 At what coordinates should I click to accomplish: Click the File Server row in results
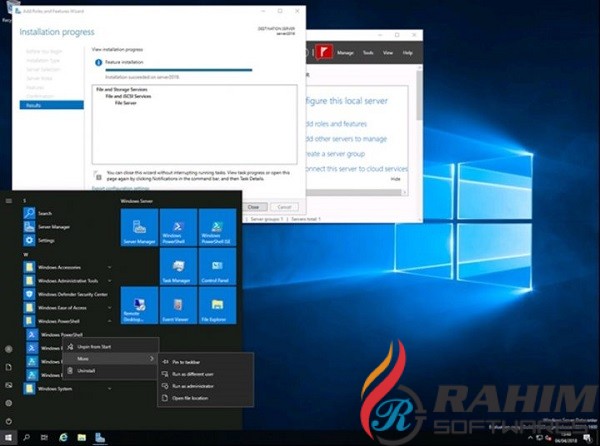[x=126, y=103]
